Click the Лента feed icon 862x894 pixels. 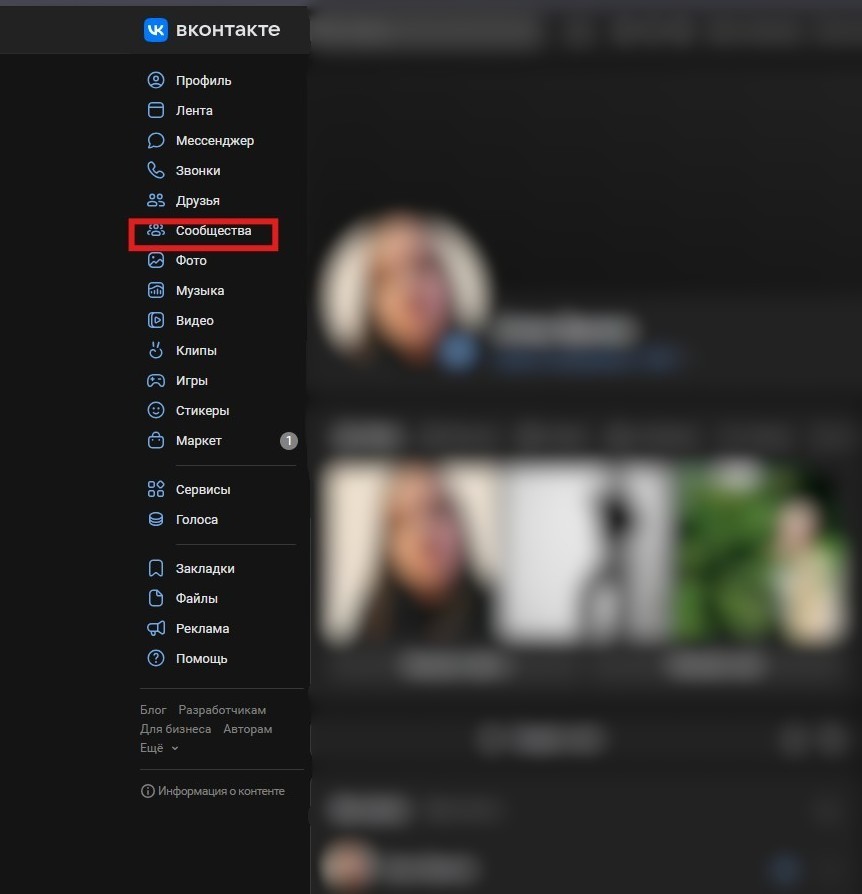tap(156, 110)
